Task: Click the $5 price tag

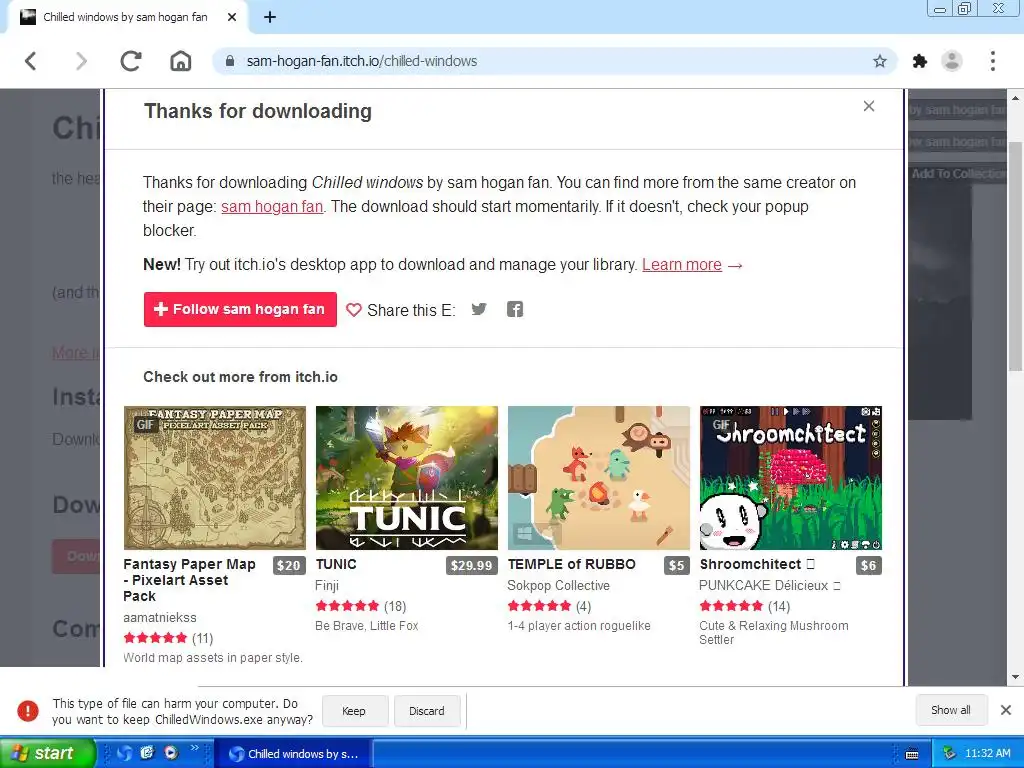Action: (677, 566)
